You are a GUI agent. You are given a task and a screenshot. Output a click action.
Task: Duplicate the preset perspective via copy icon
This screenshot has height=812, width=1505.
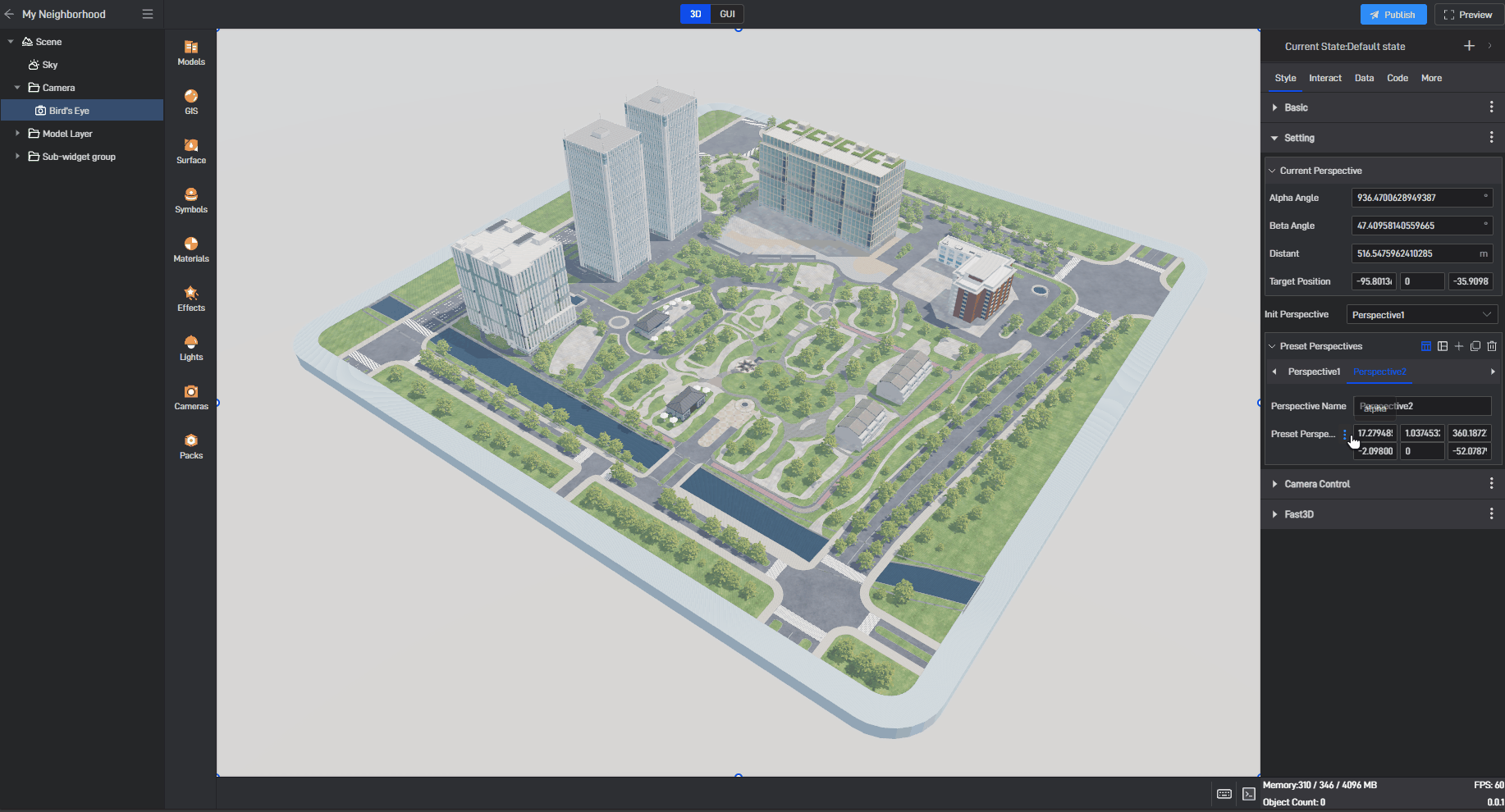(x=1475, y=346)
